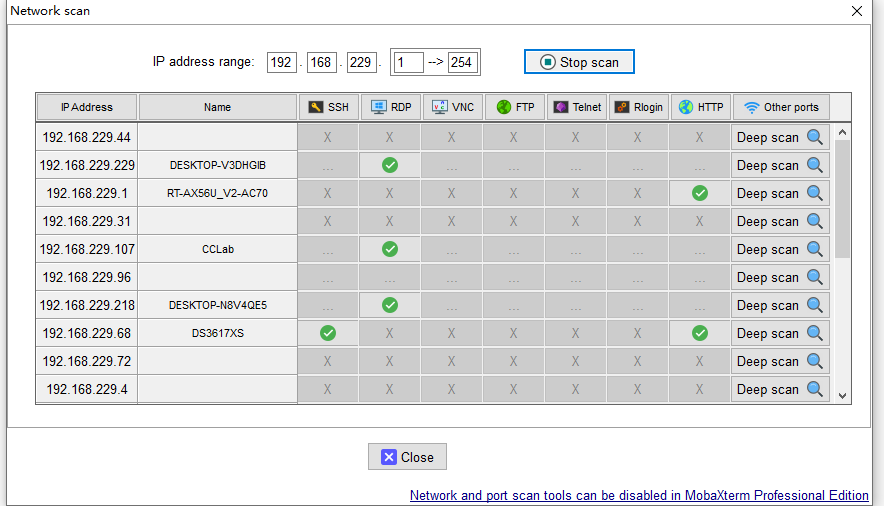Click the results list scrollbar thumb
Image resolution: width=884 pixels, height=506 pixels.
[x=842, y=199]
